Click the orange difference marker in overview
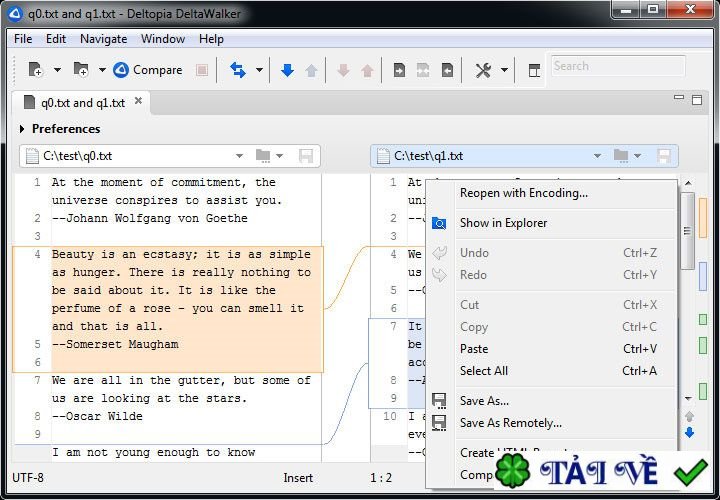Image resolution: width=720 pixels, height=500 pixels. [x=703, y=218]
